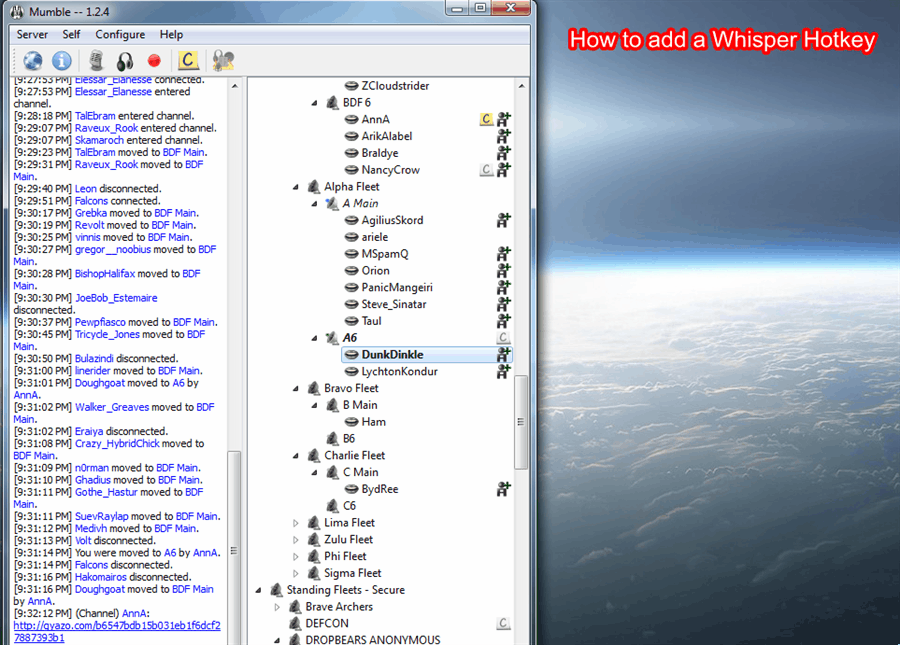Image resolution: width=900 pixels, height=645 pixels.
Task: Collapse Standing Fleets - Secure channel
Action: tap(258, 590)
